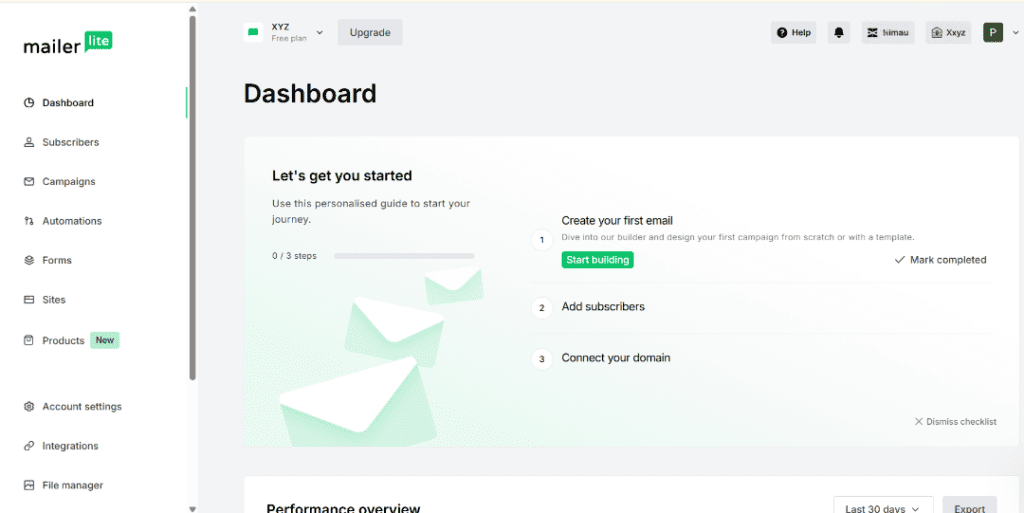Screen dimensions: 1024x513
Task: Click the Help question mark icon
Action: click(x=782, y=33)
